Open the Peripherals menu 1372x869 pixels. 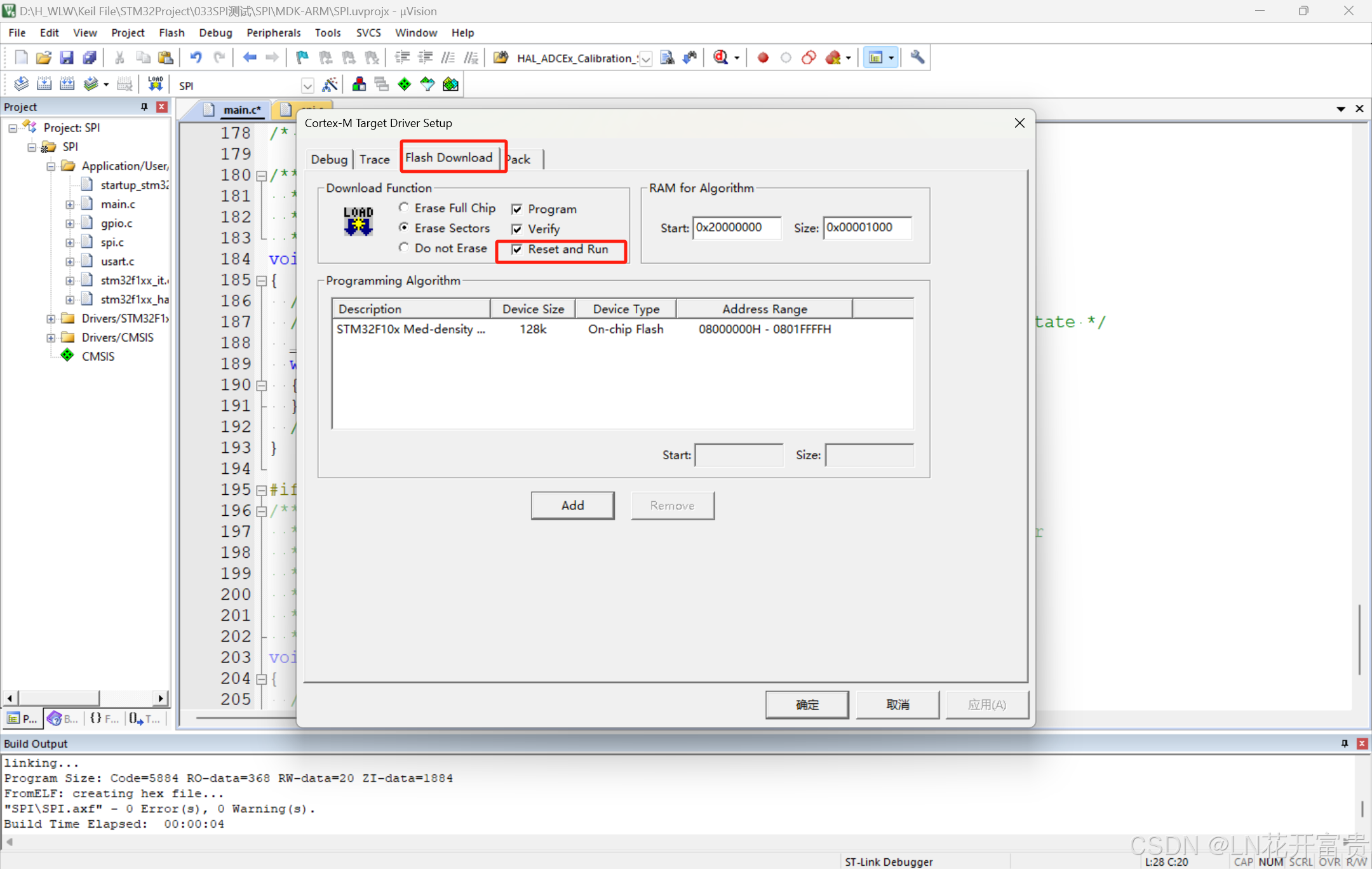tap(273, 32)
